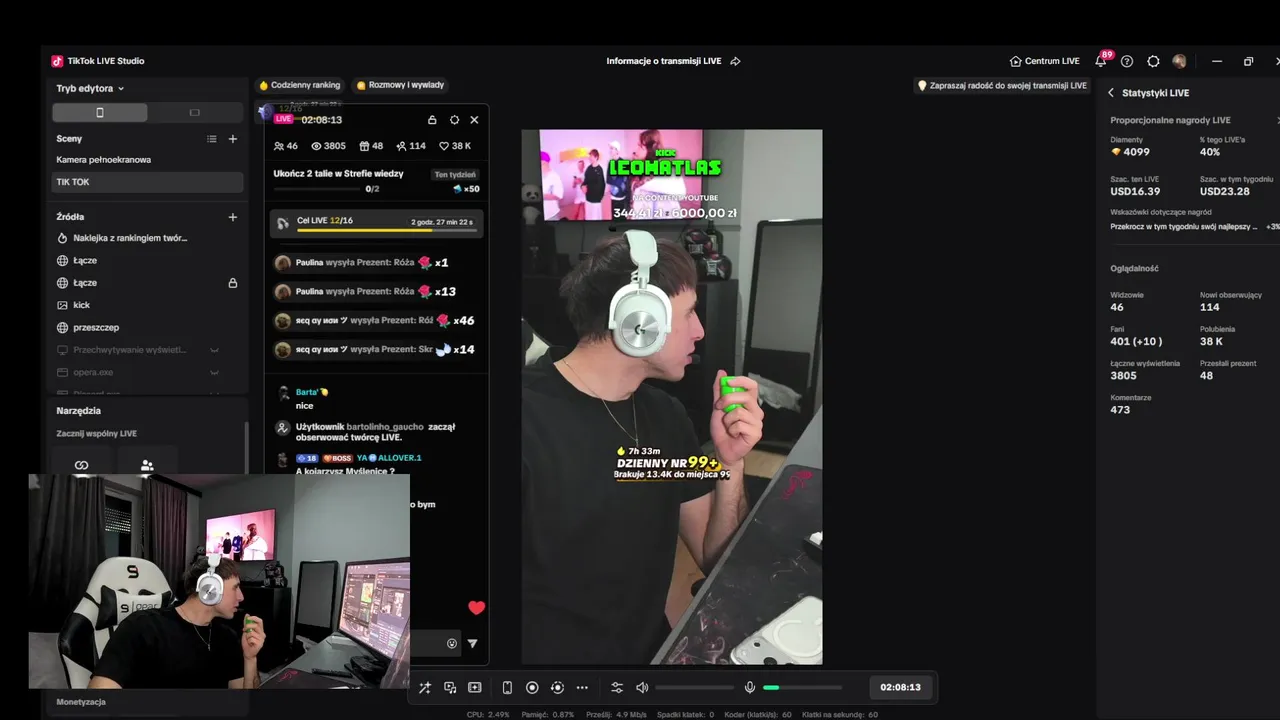This screenshot has height=720, width=1280.
Task: Select the Przechwytywanie wyświetlania source row
Action: pos(147,350)
